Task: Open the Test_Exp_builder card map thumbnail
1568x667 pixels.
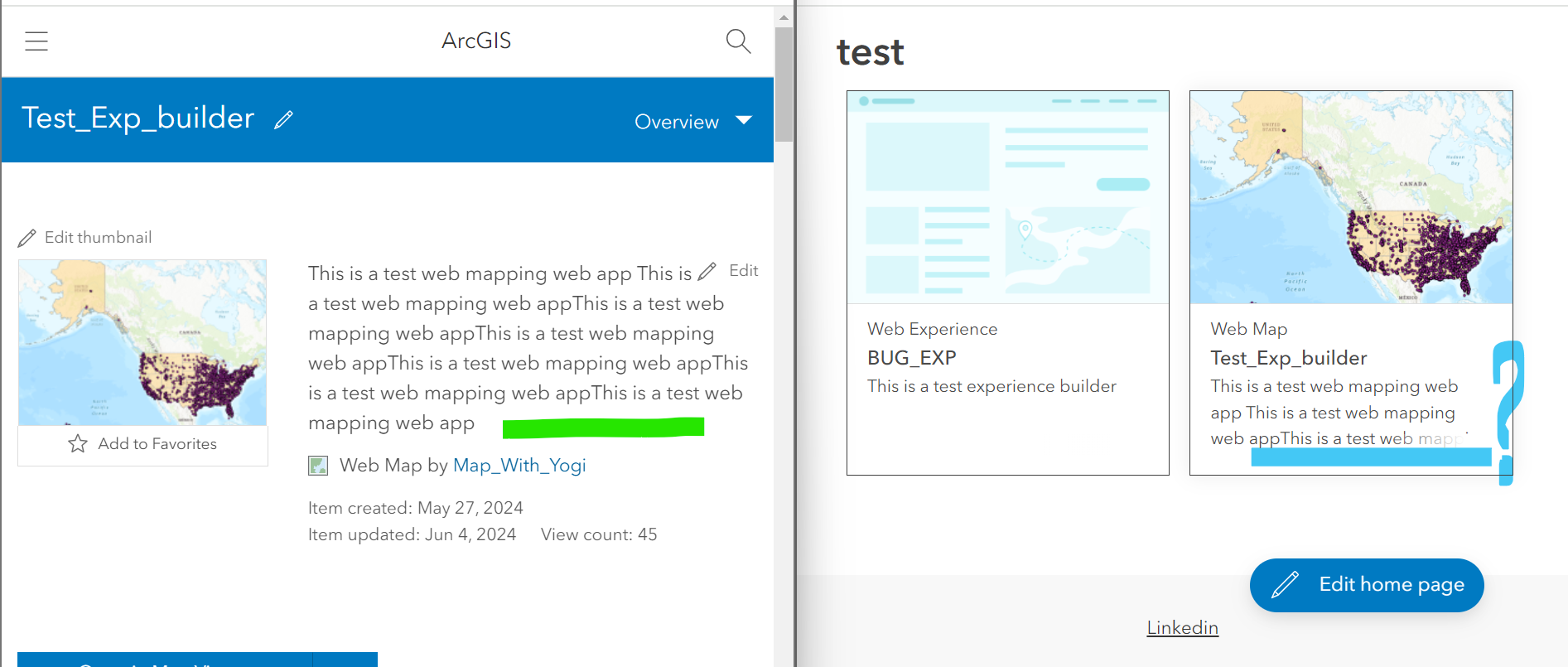Action: click(1351, 197)
